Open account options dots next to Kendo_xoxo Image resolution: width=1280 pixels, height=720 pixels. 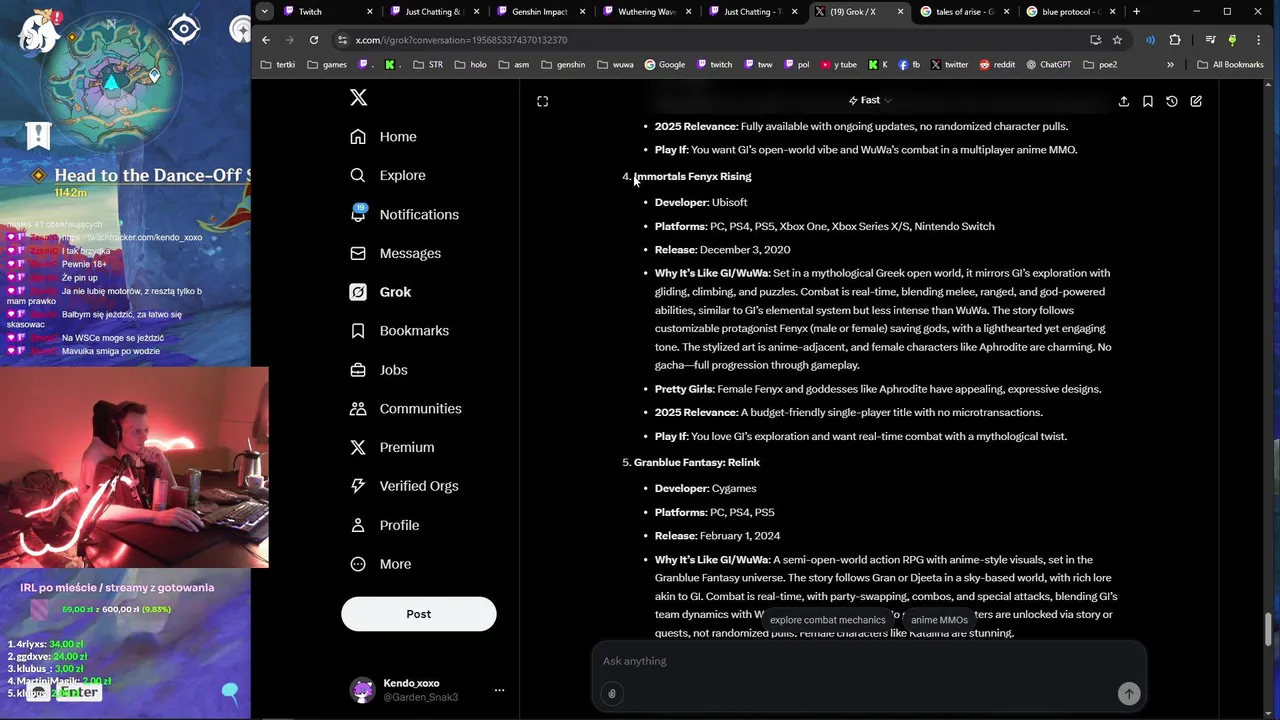[499, 690]
